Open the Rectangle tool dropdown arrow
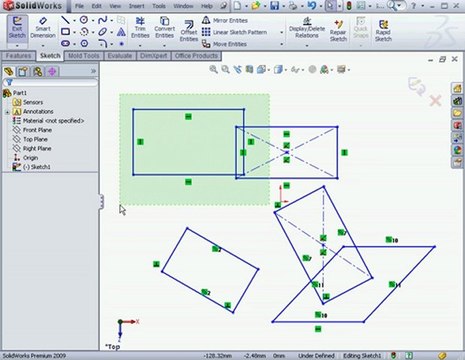465x360 pixels. click(74, 32)
